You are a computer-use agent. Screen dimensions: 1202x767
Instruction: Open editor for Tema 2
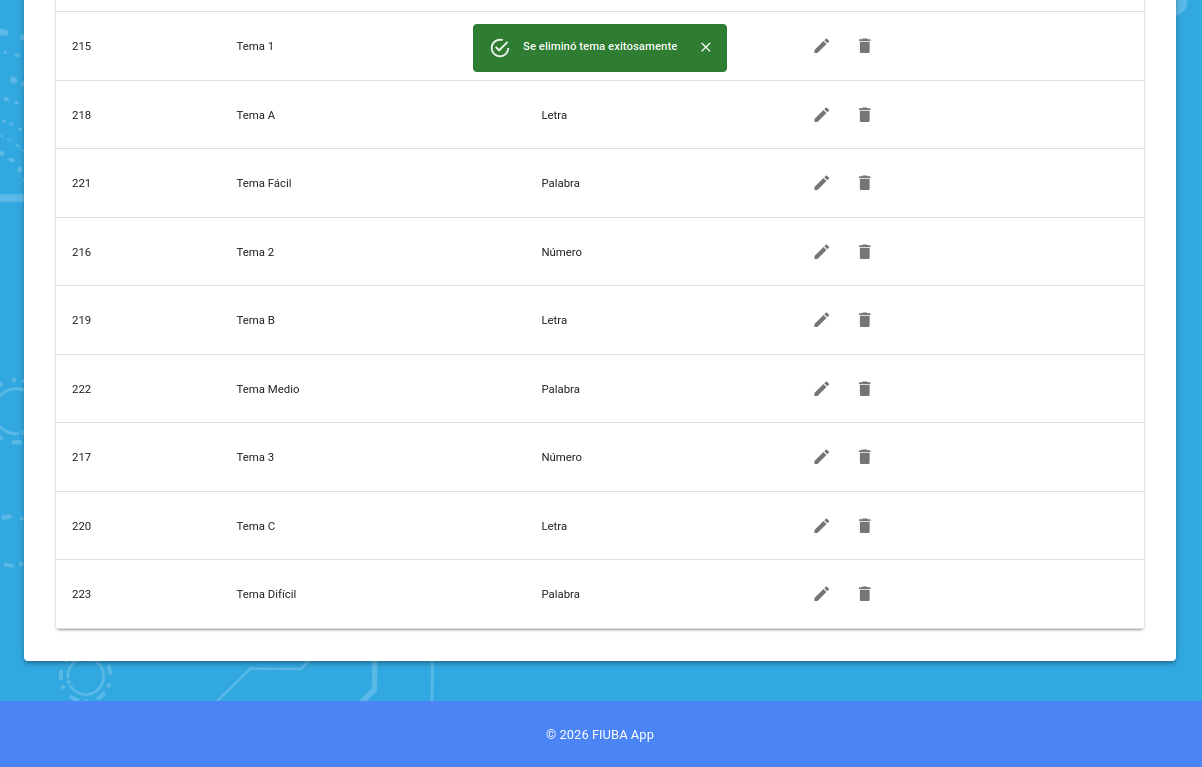click(x=821, y=252)
